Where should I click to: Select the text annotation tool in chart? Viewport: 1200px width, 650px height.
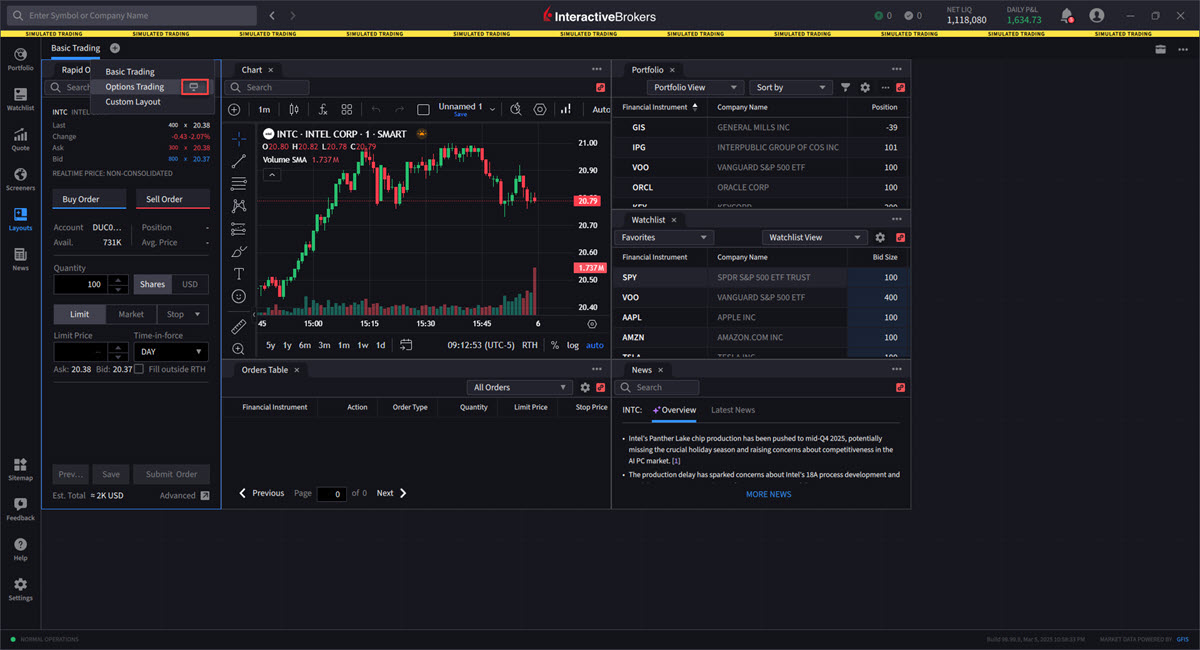pyautogui.click(x=239, y=273)
